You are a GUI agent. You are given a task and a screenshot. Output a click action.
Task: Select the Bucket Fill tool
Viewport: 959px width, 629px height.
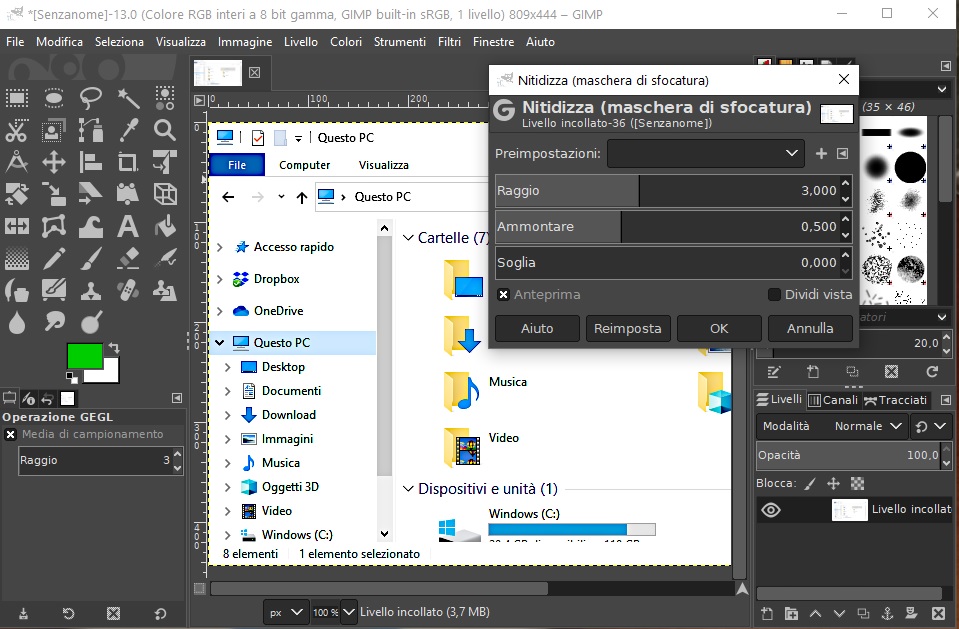click(165, 226)
